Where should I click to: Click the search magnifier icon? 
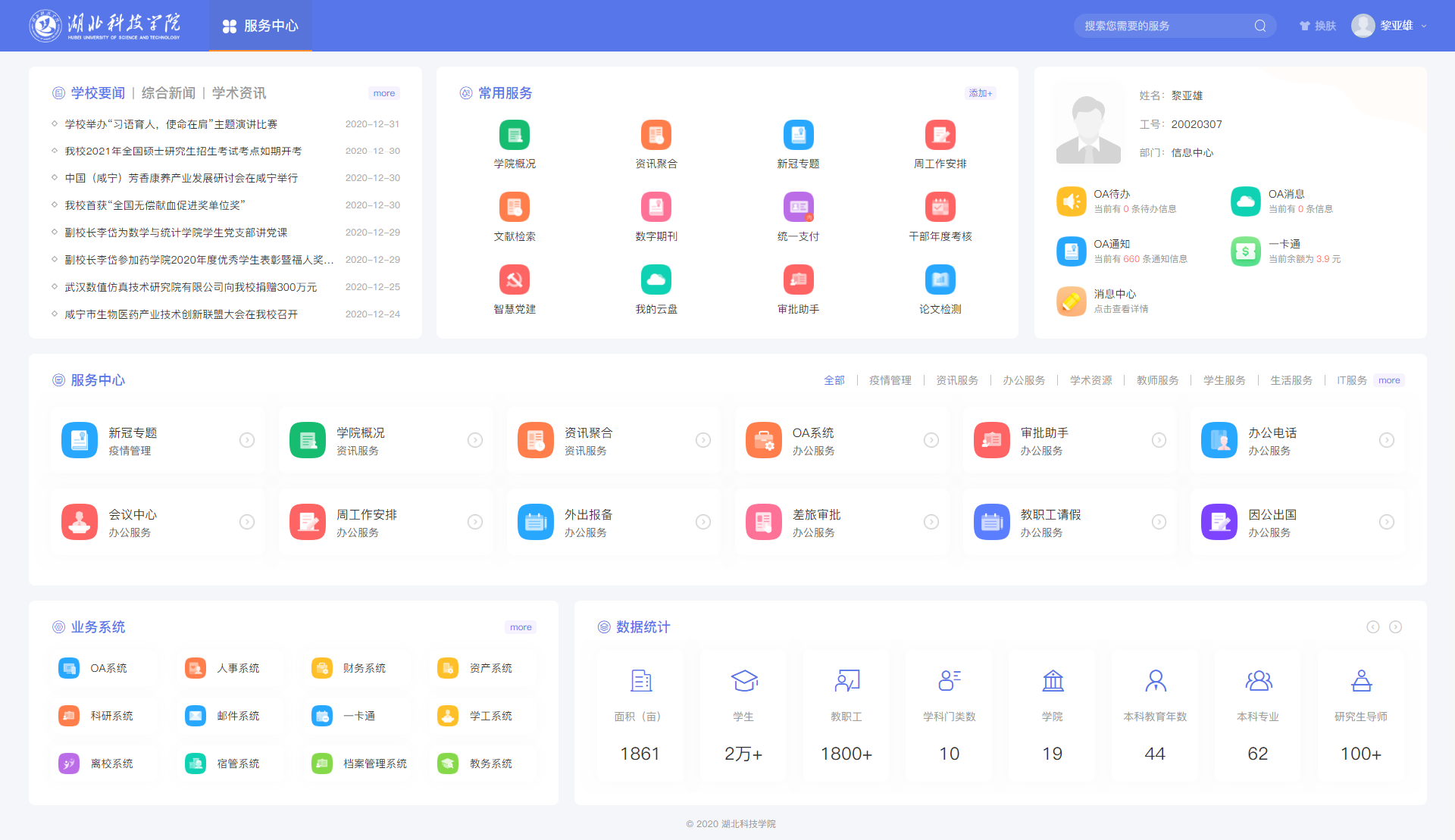pyautogui.click(x=1259, y=26)
